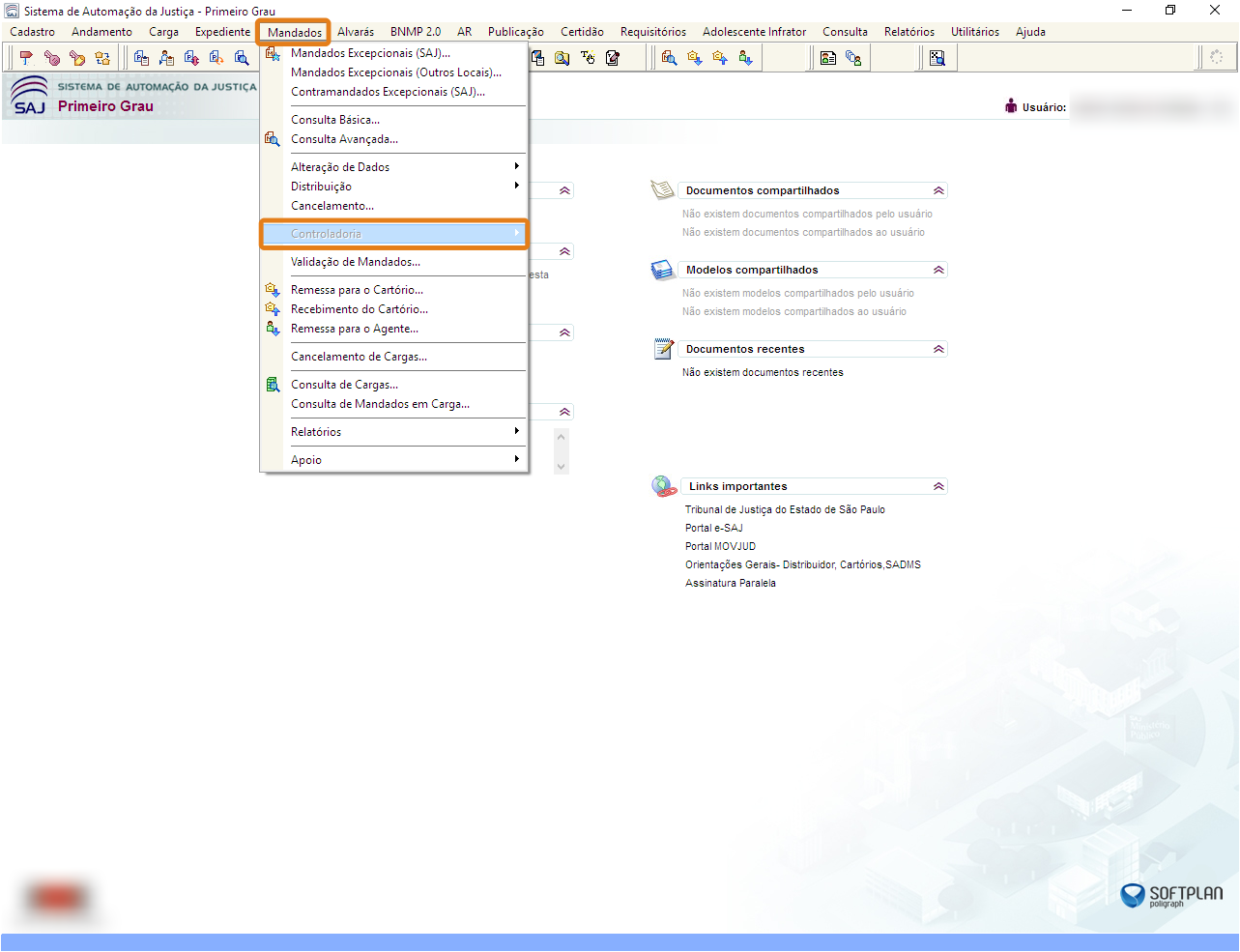This screenshot has width=1240, height=952.
Task: Click the yellow box with blue up-arrow icon
Action: [x=720, y=58]
